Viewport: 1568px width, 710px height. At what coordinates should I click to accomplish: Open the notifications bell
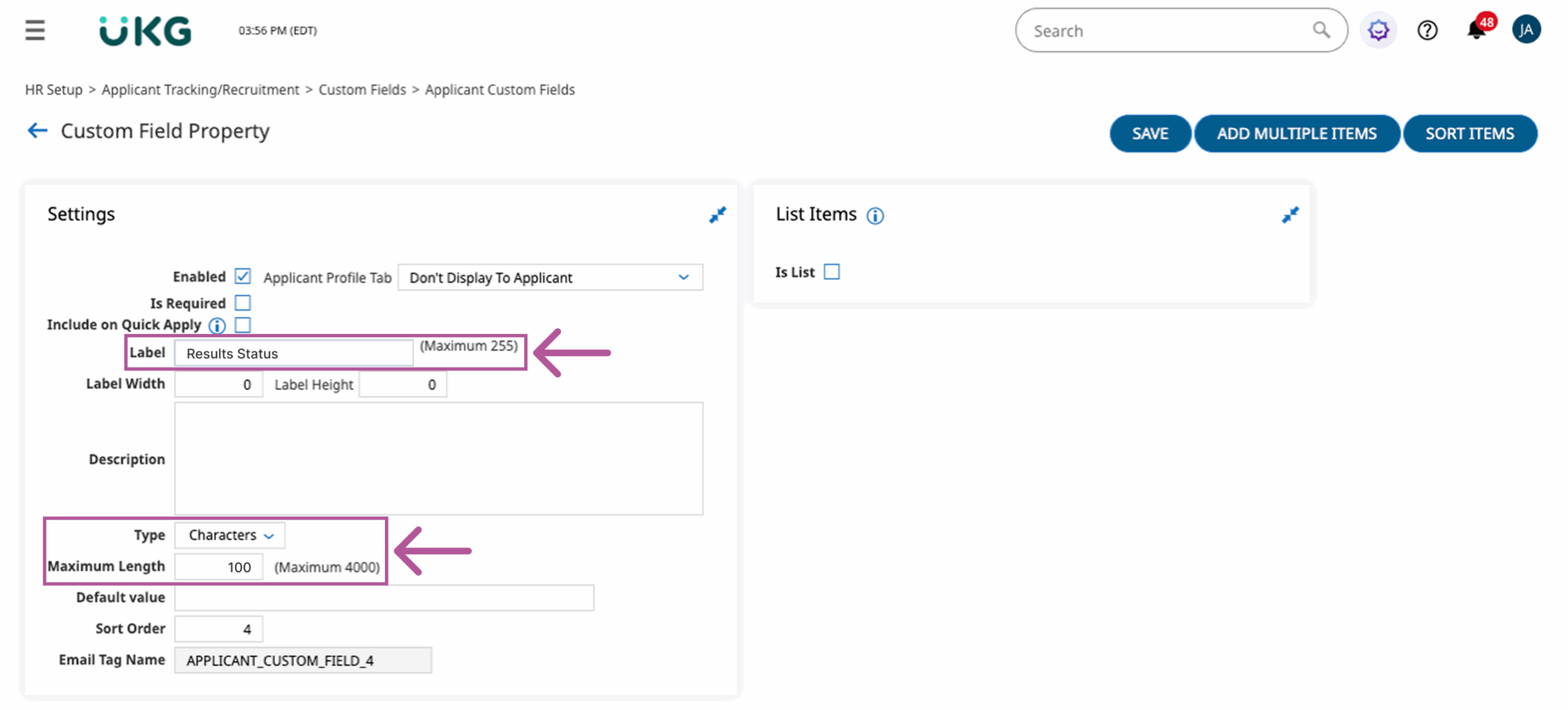(1476, 30)
